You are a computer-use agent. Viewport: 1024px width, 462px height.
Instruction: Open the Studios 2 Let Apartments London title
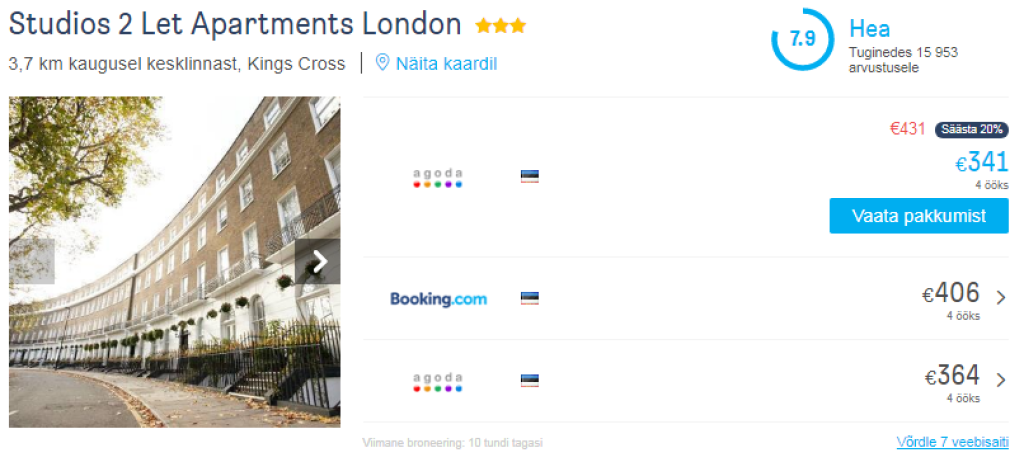(x=235, y=24)
